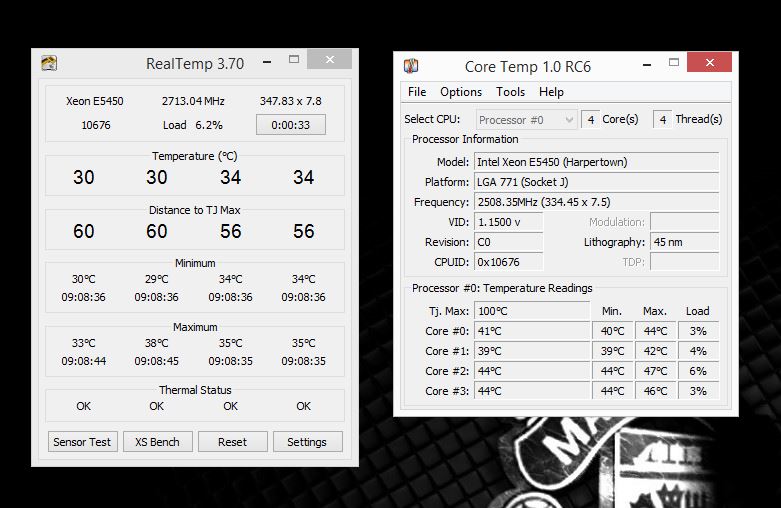Image resolution: width=781 pixels, height=508 pixels.
Task: Click the 38°C maximum temperature in RealTemp
Action: [x=157, y=343]
